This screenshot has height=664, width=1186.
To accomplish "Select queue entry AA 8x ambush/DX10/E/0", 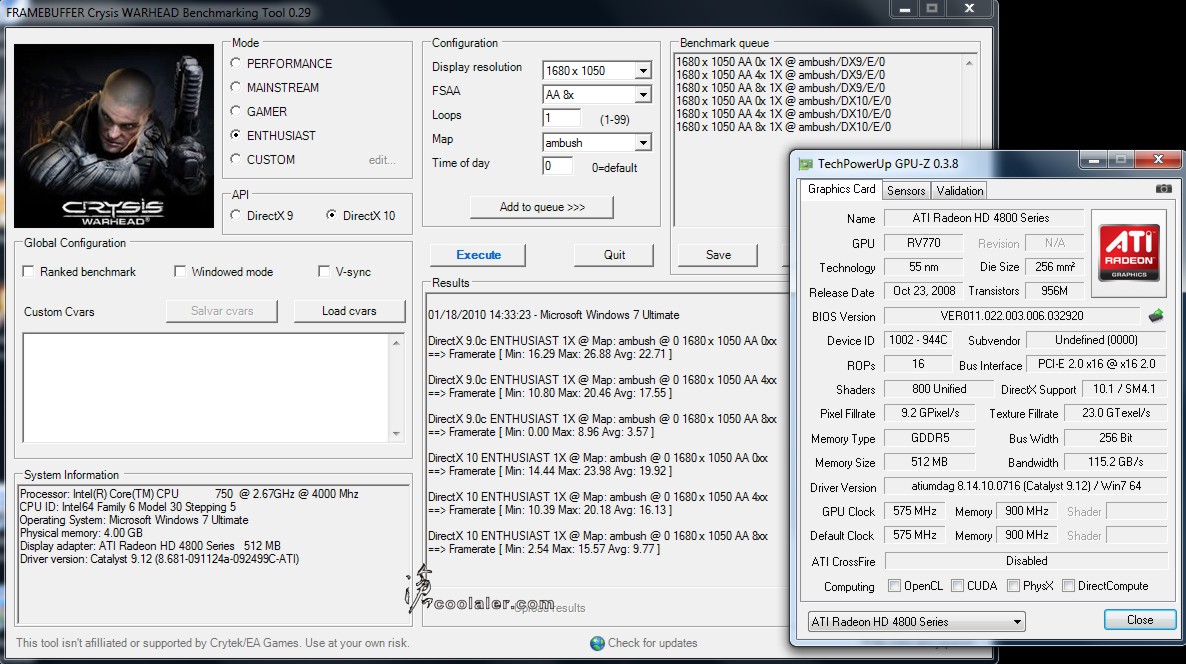I will coord(784,126).
